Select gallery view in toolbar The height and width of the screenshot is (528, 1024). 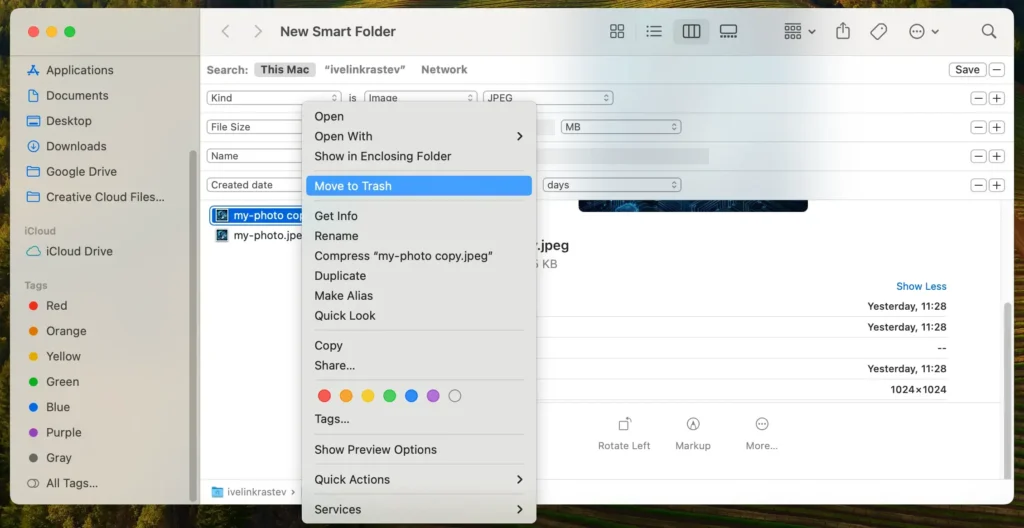(x=728, y=32)
